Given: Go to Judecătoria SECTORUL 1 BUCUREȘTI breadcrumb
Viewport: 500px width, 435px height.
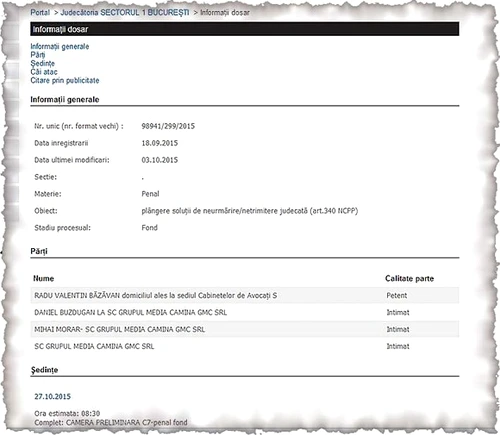Looking at the screenshot, I should 125,13.
